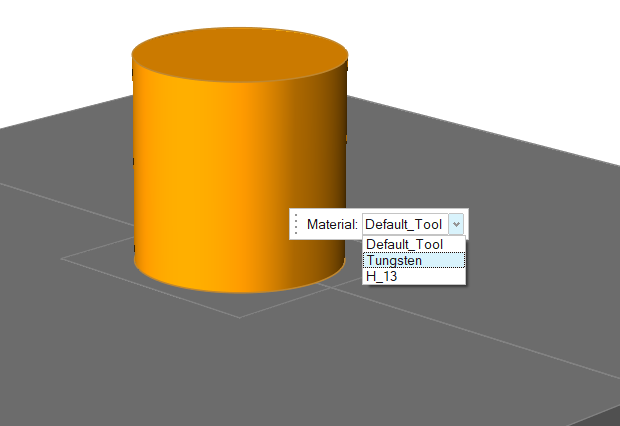Click the rectangle outline on the base plate

pyautogui.click(x=150, y=287)
